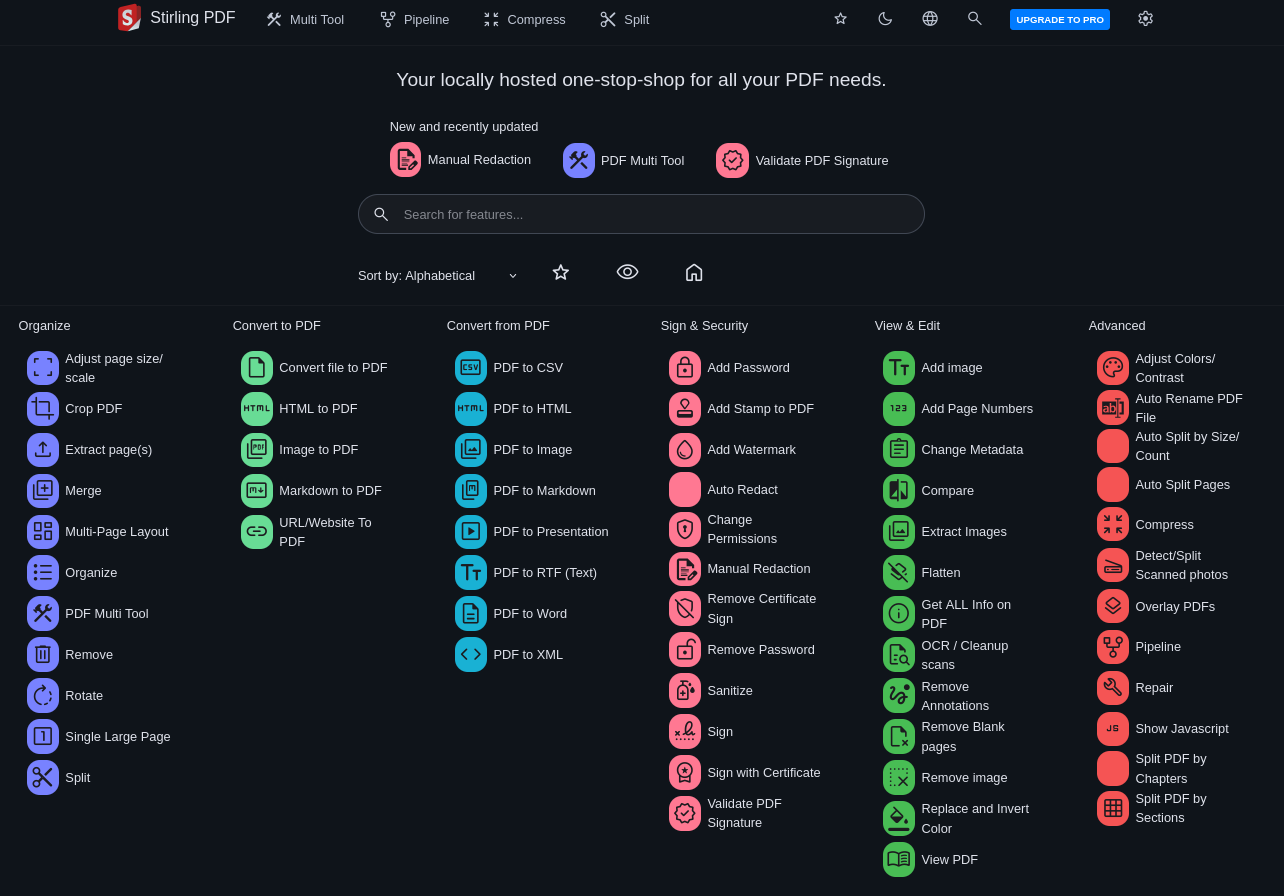Select the Split navbar menu item
The width and height of the screenshot is (1284, 896).
coord(624,20)
